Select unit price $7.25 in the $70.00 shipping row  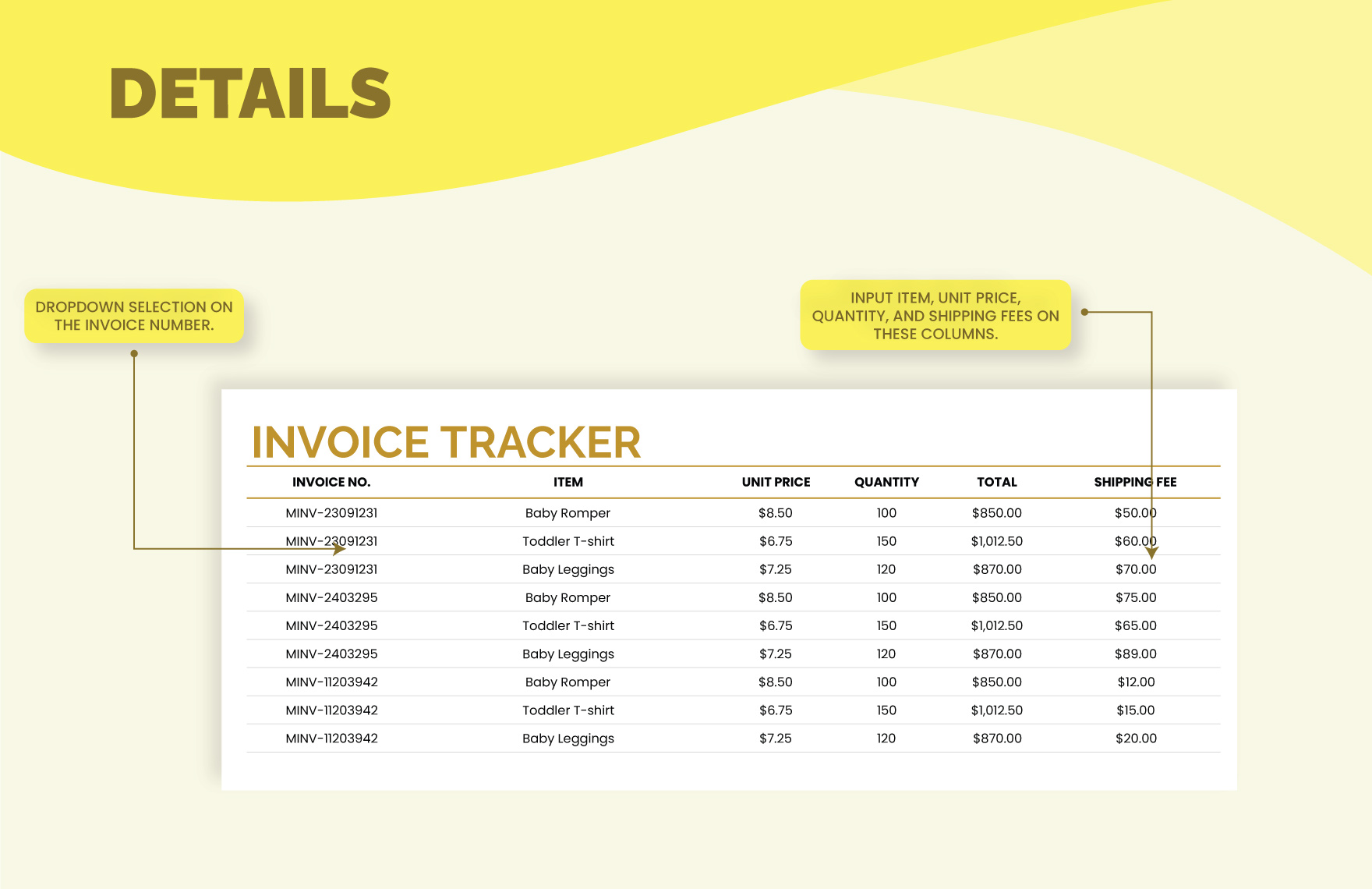776,569
